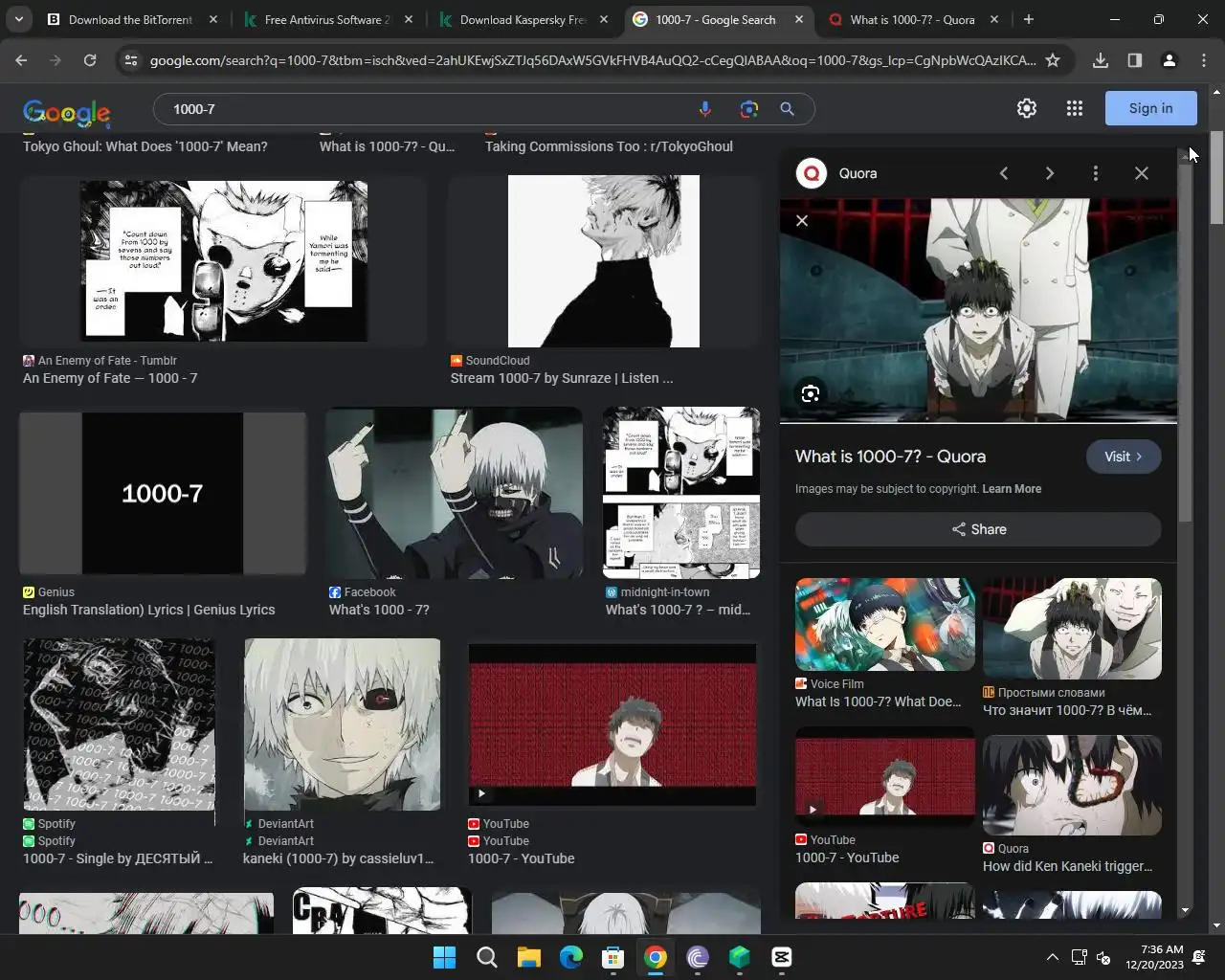This screenshot has width=1225, height=980.
Task: Close the 1000-7 Google Search tab
Action: click(x=799, y=19)
